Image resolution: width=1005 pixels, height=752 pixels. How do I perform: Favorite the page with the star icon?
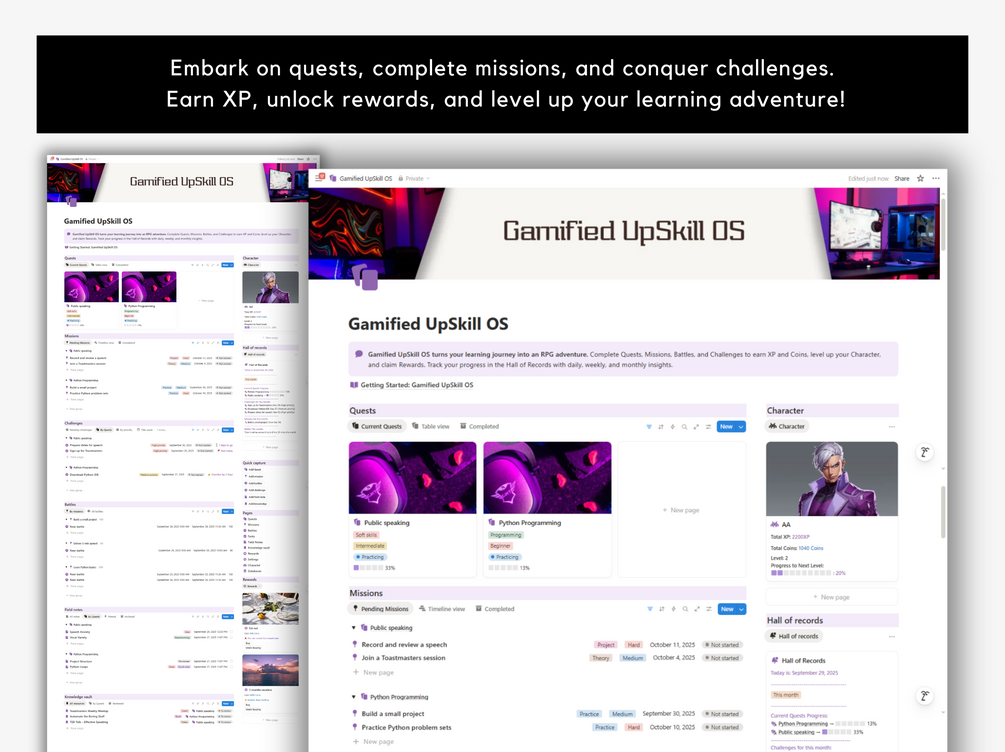[x=920, y=178]
